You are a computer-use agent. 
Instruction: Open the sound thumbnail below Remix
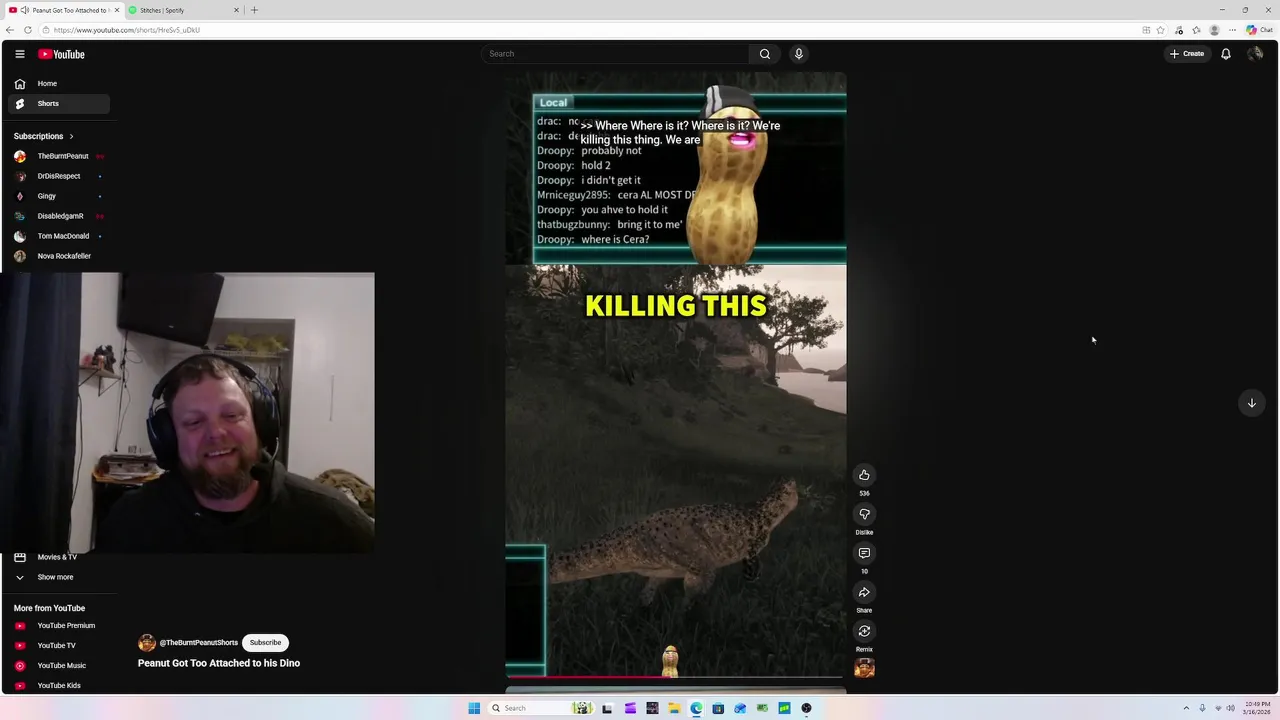click(x=864, y=668)
